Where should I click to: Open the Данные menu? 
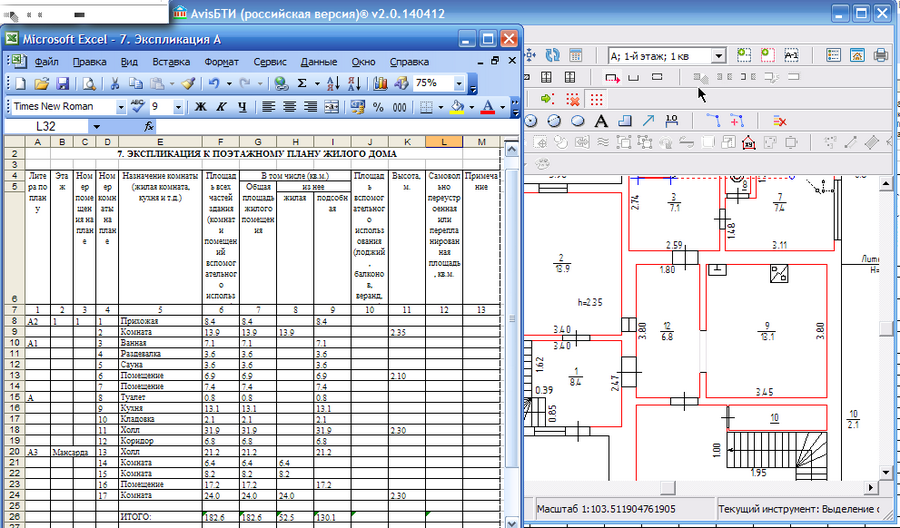point(319,61)
